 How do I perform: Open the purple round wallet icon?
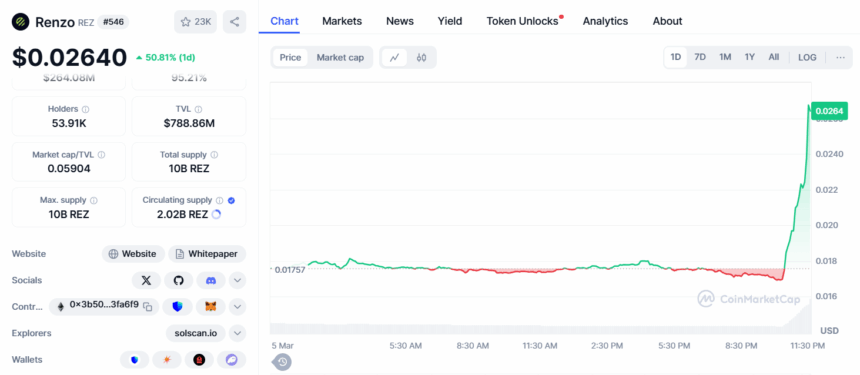click(x=231, y=360)
